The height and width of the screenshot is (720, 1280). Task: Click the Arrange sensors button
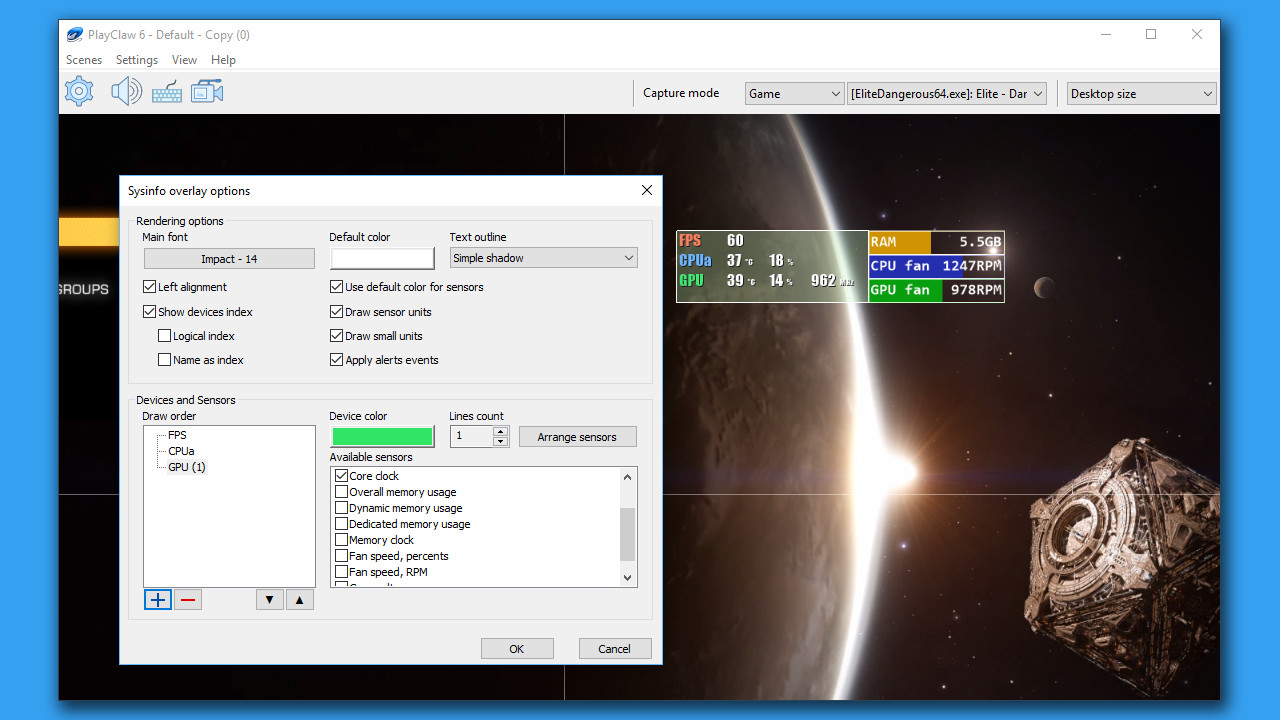click(x=577, y=436)
